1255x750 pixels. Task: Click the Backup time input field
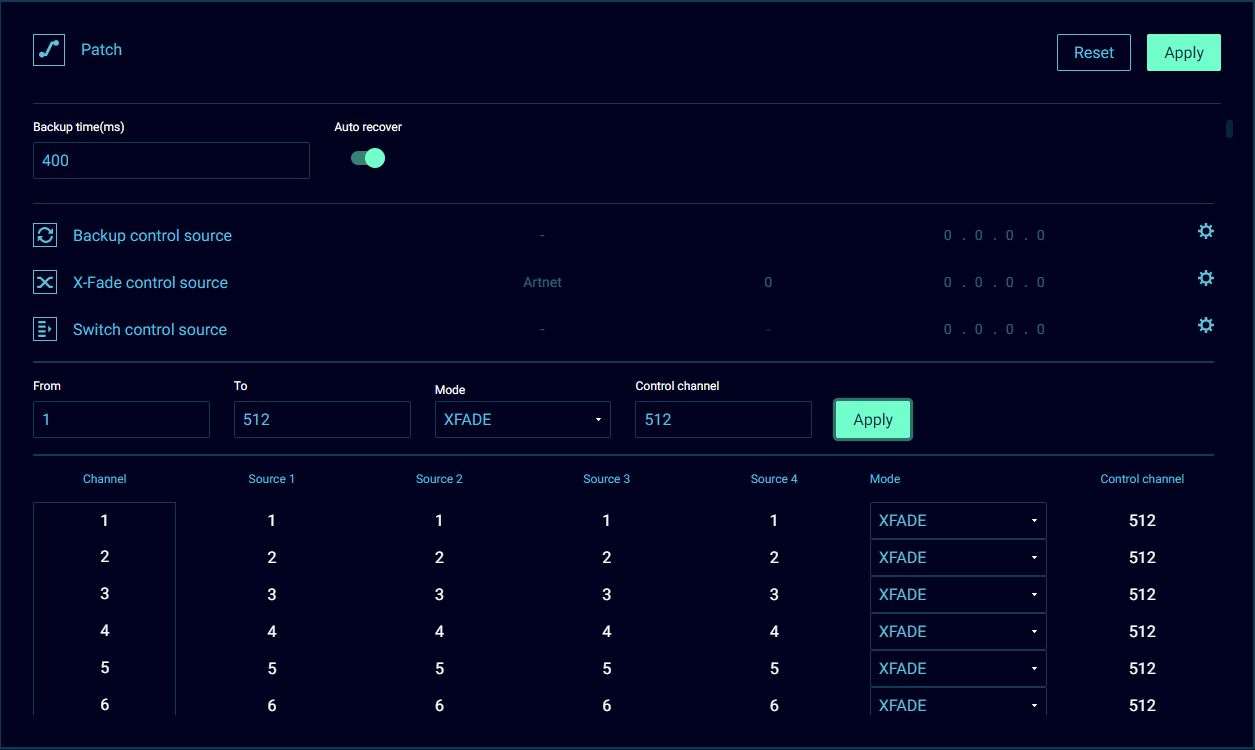tap(171, 161)
